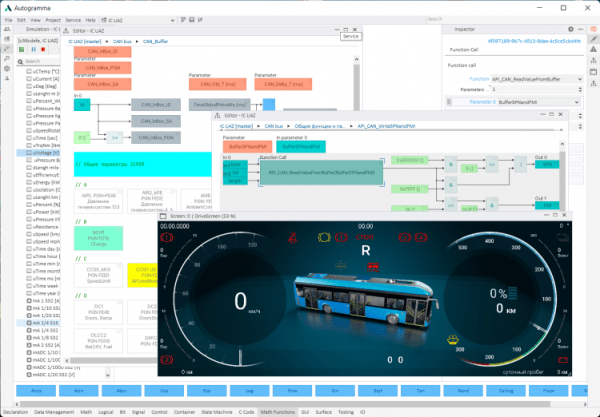Open the File menu
Image resolution: width=600 pixels, height=417 pixels.
coord(8,20)
